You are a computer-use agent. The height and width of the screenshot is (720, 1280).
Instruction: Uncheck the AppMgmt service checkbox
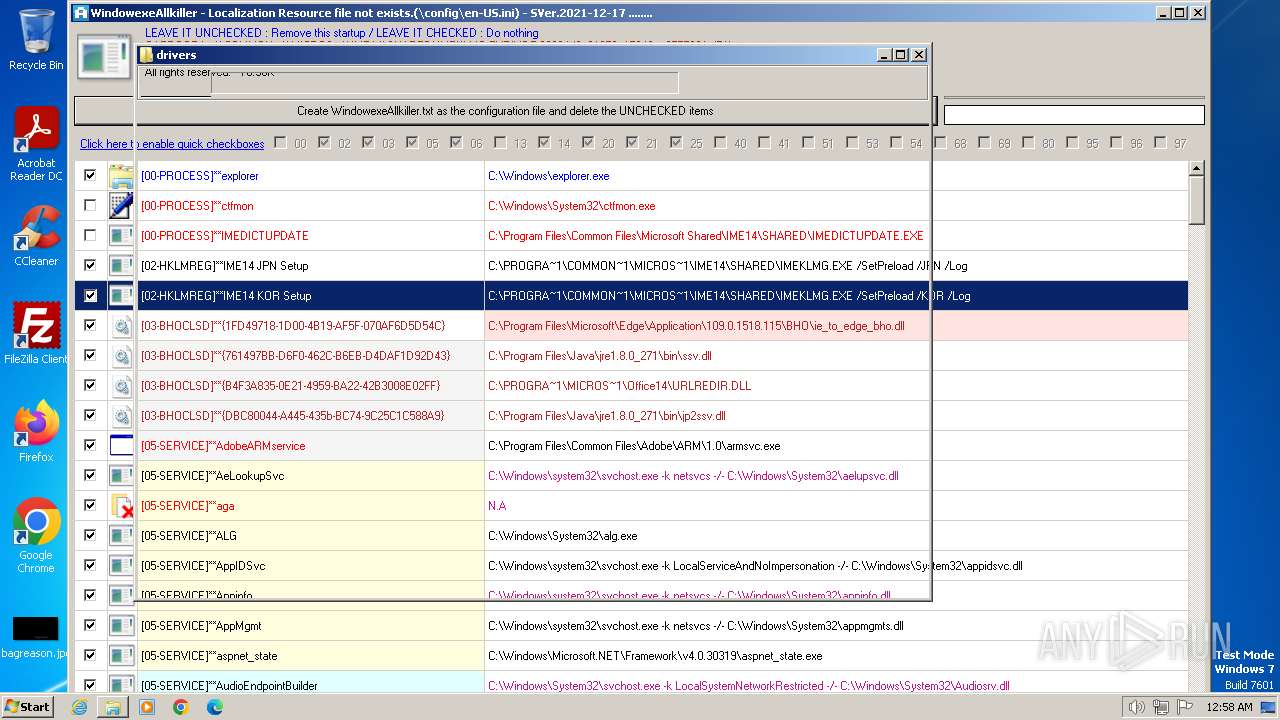coord(90,625)
